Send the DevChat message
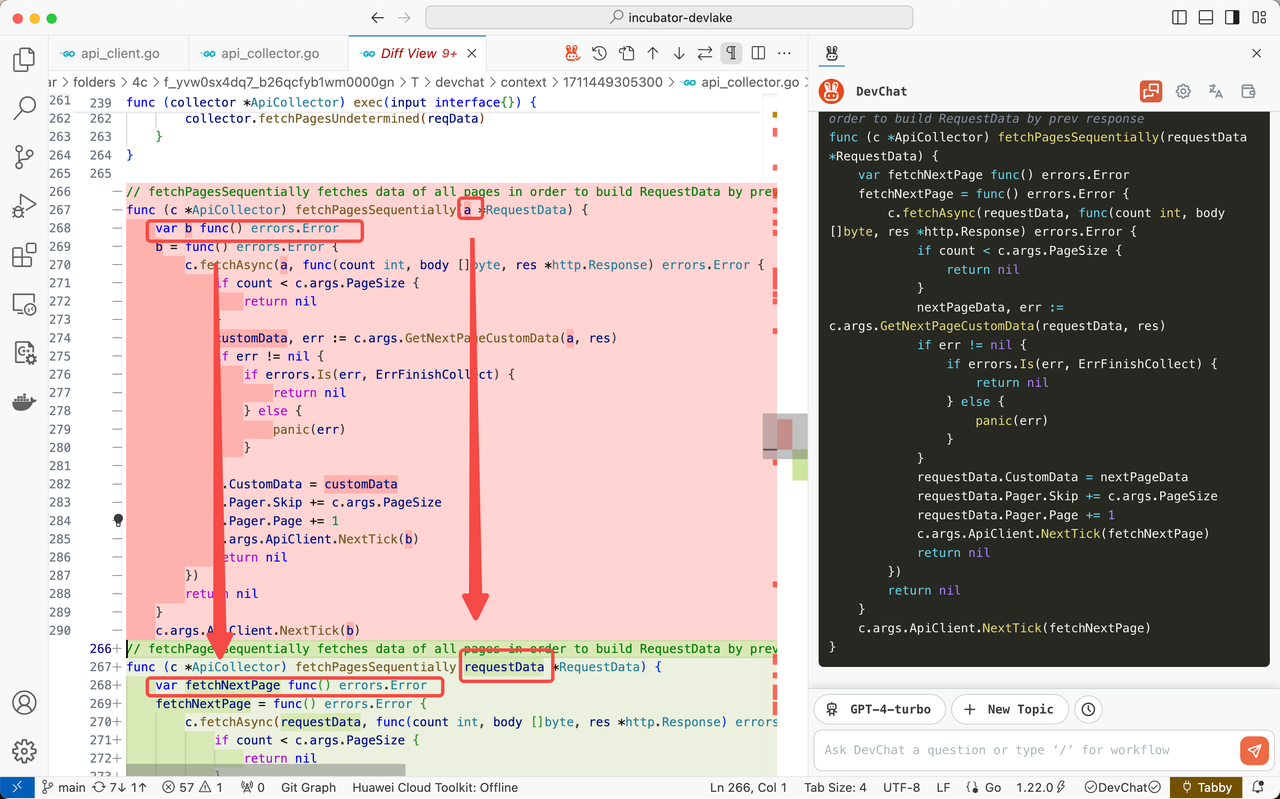Image resolution: width=1280 pixels, height=799 pixels. click(1253, 750)
